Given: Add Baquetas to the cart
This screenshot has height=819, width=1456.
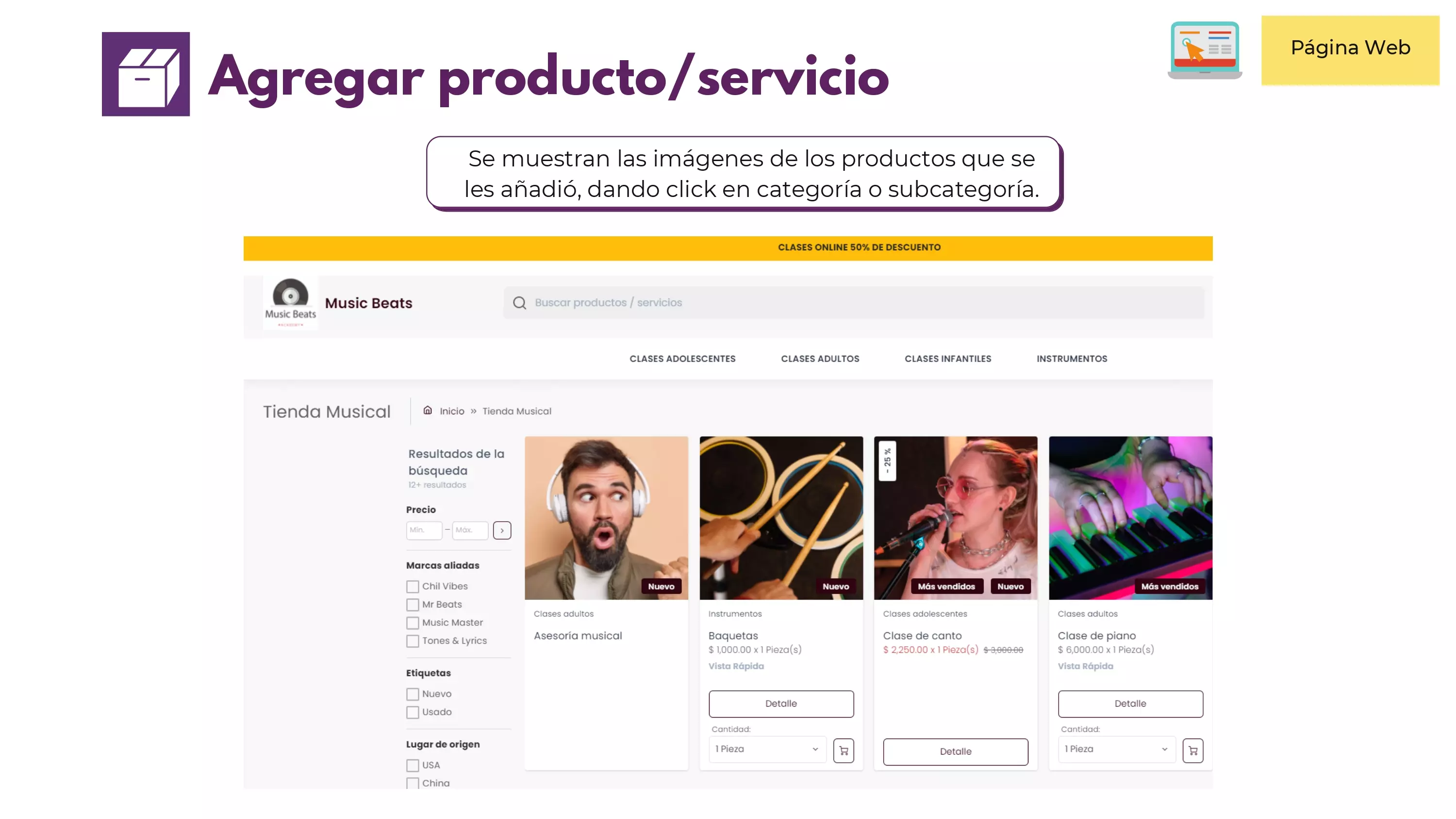Looking at the screenshot, I should pos(844,751).
